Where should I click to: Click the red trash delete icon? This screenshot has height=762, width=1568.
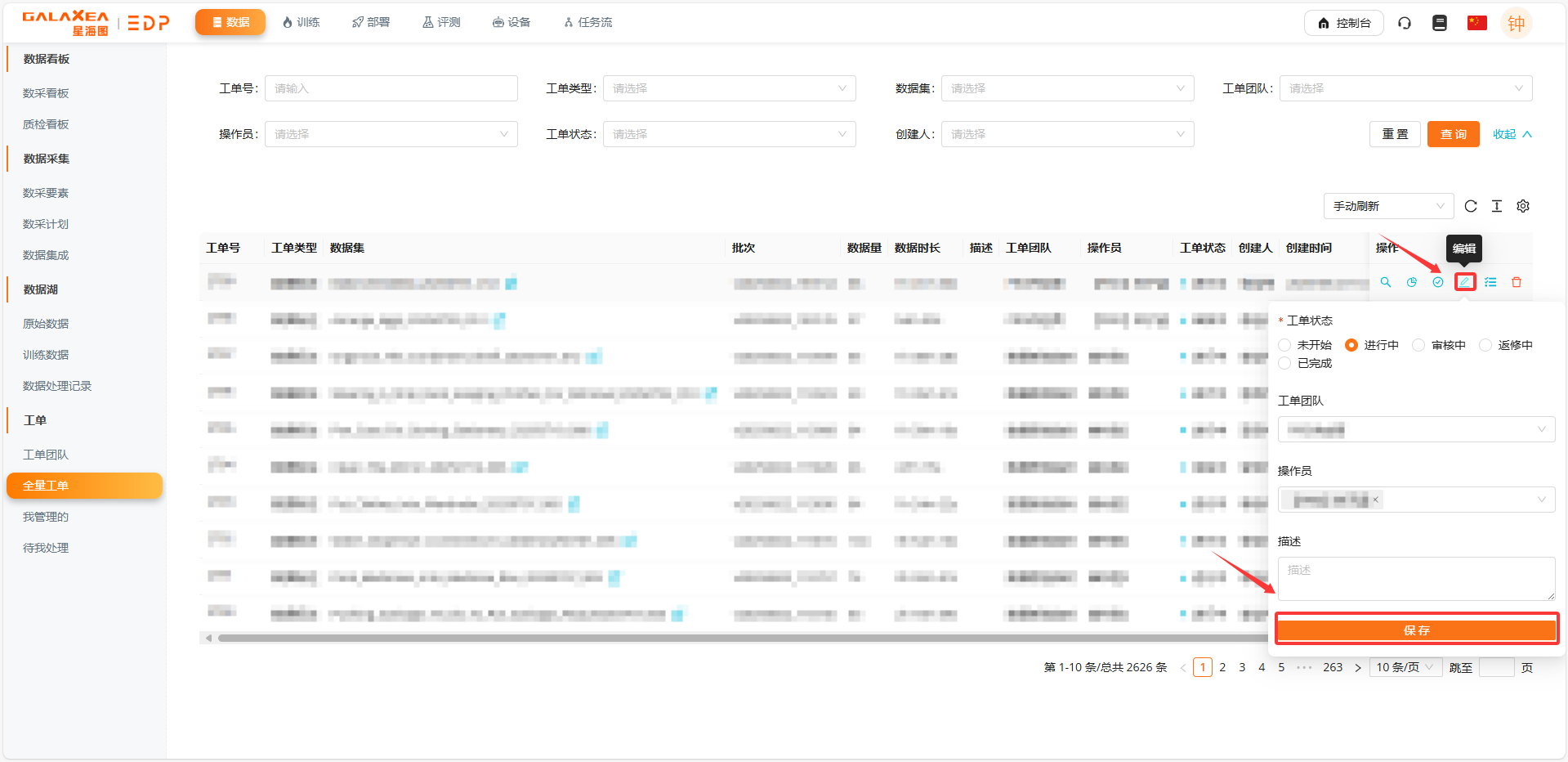[x=1517, y=282]
